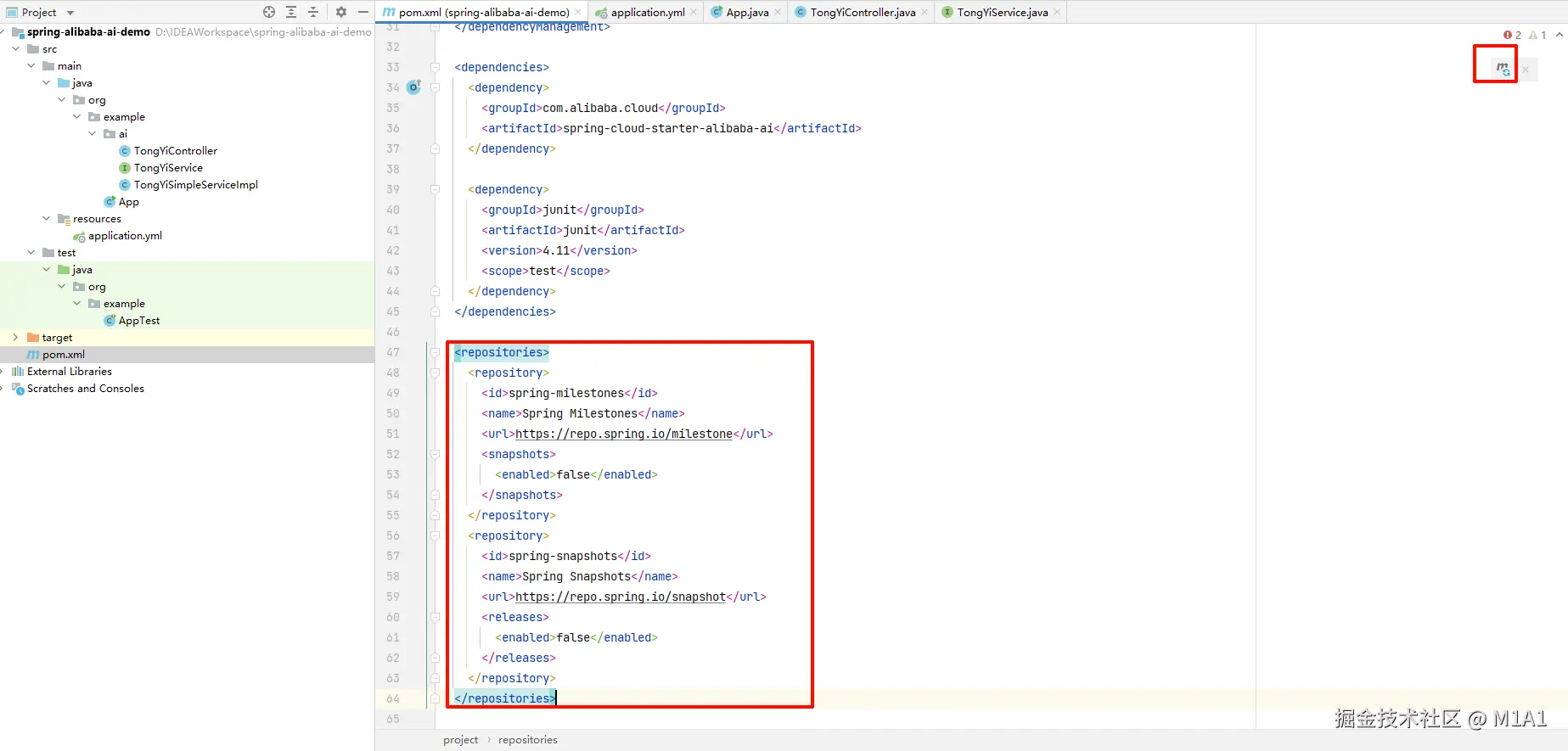The height and width of the screenshot is (751, 1568).
Task: Open the Project view dropdown
Action: 70,13
